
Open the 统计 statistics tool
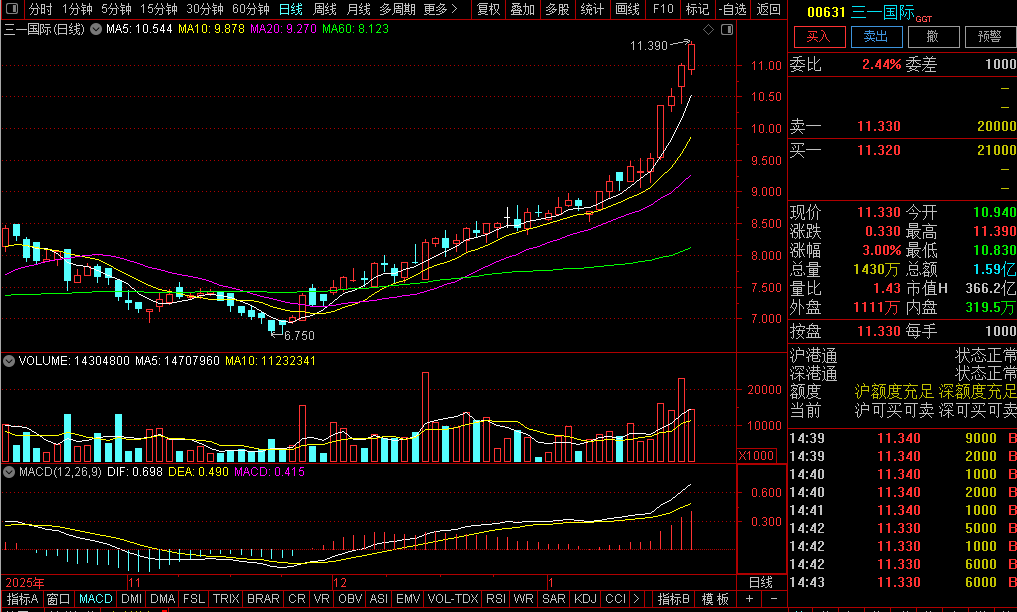point(592,9)
